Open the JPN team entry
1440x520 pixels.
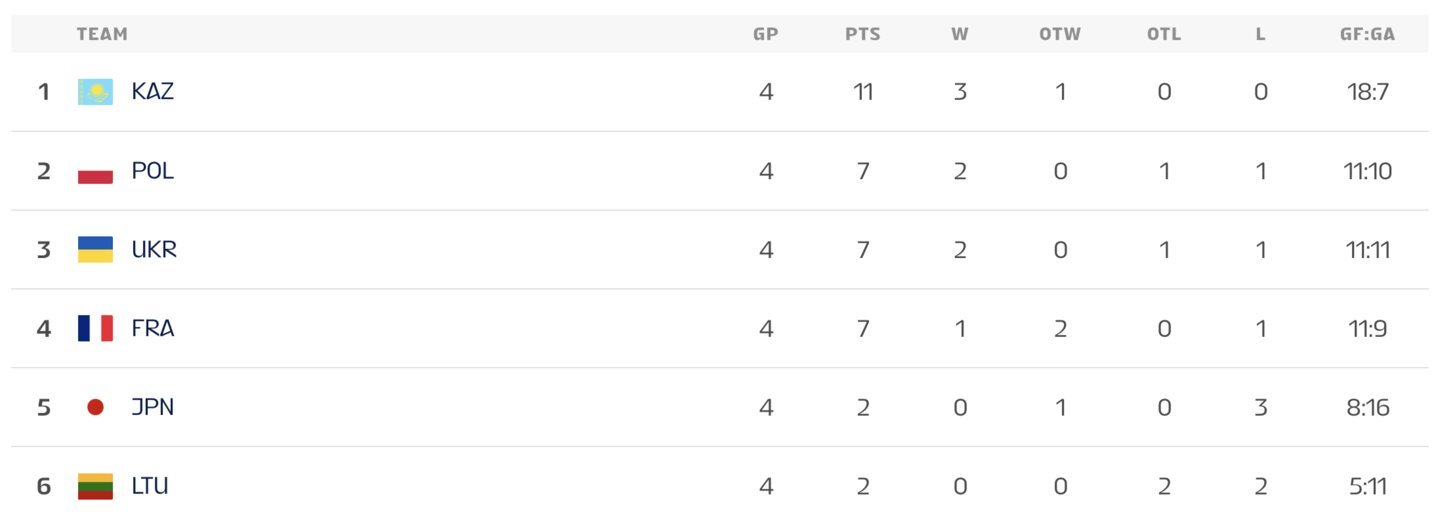(x=153, y=407)
